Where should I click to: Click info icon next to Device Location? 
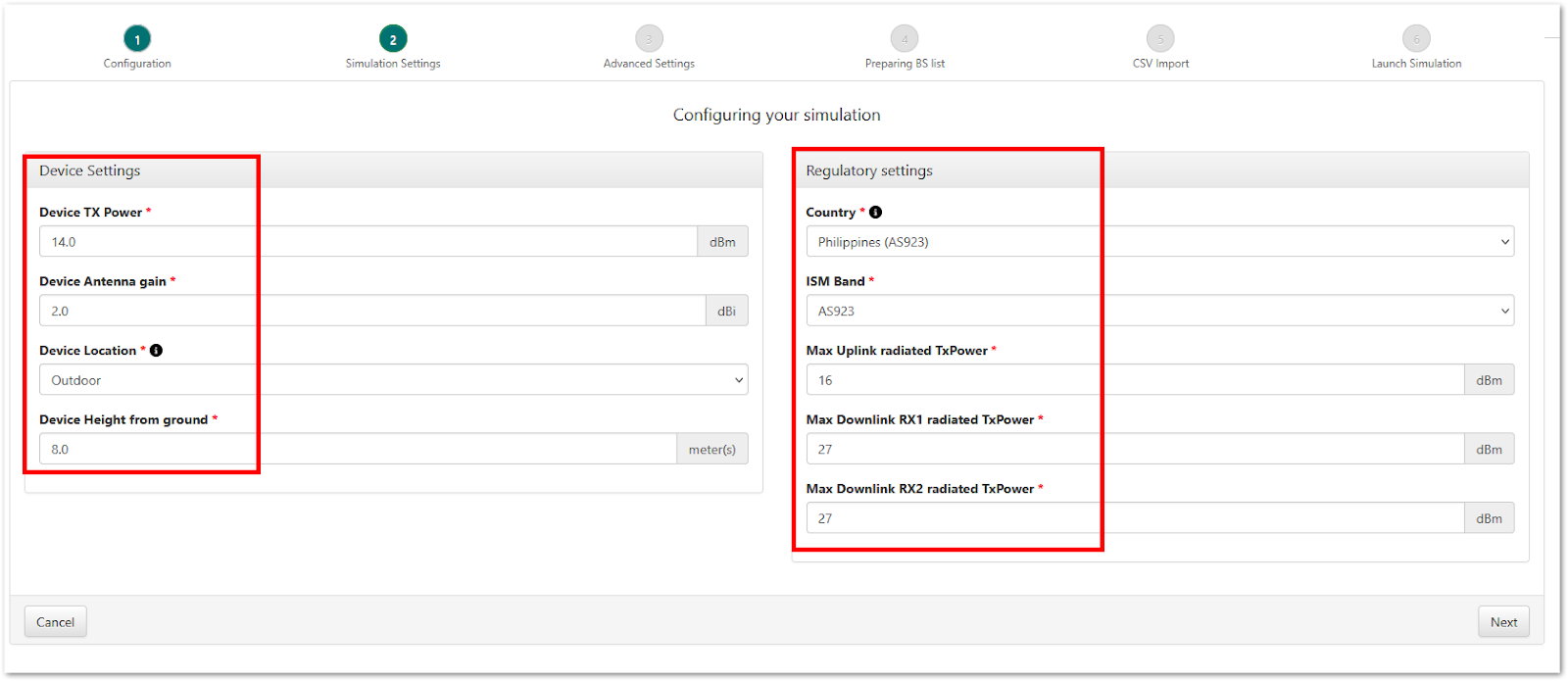156,350
